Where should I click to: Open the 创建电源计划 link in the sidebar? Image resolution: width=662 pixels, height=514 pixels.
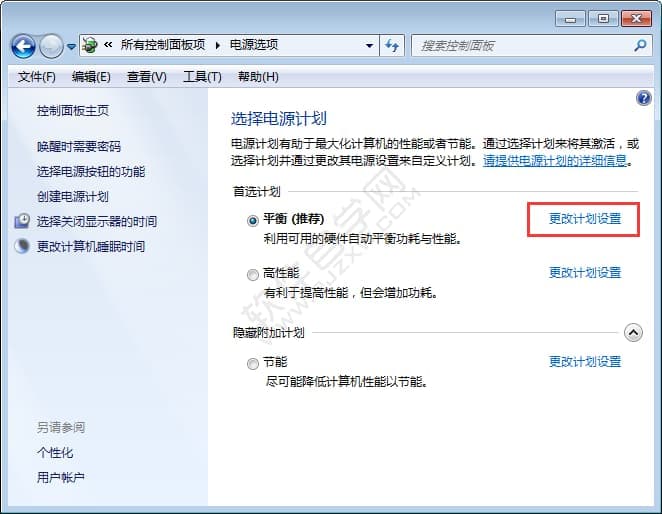73,197
